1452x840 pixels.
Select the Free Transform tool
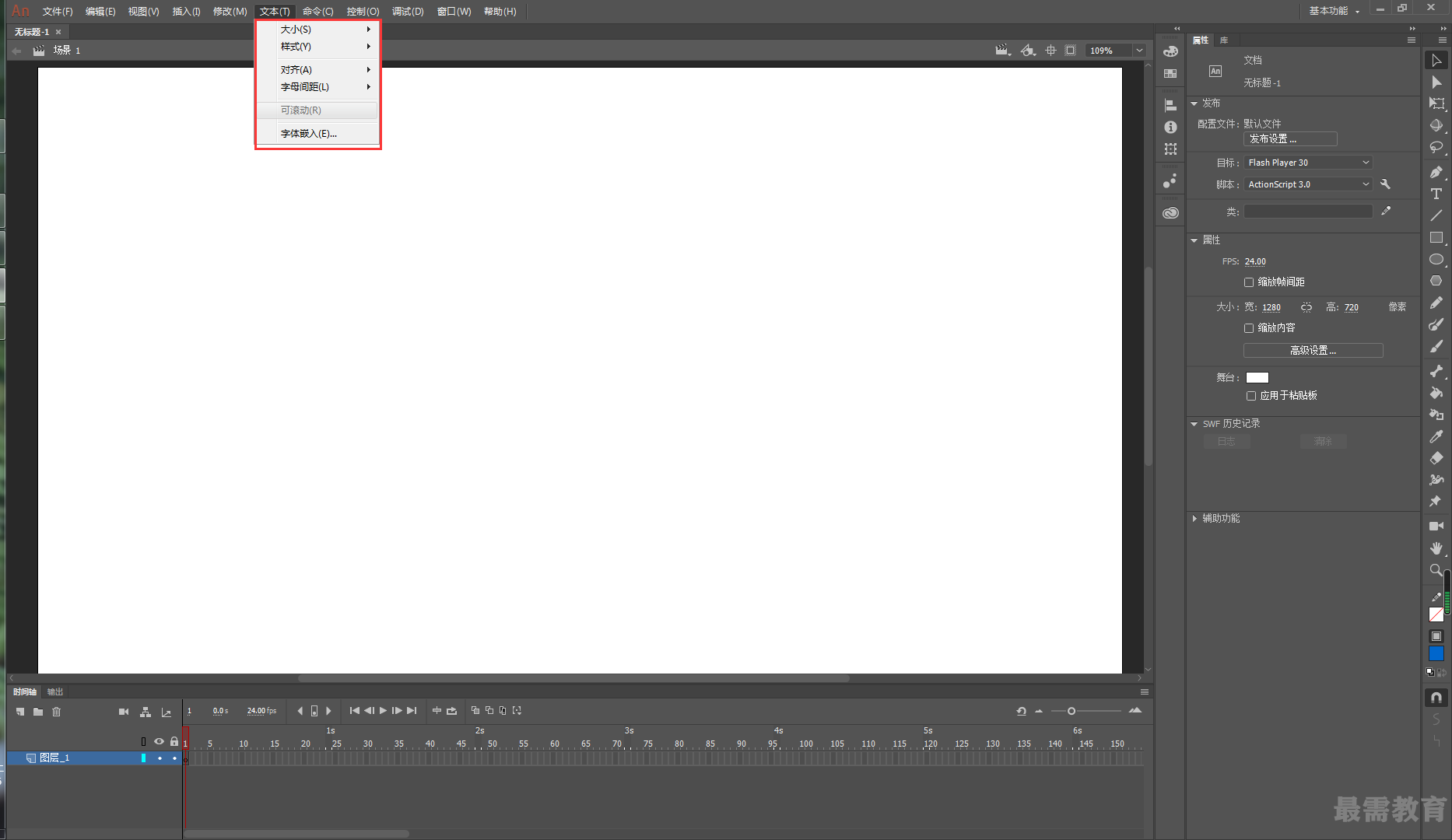[x=1436, y=103]
